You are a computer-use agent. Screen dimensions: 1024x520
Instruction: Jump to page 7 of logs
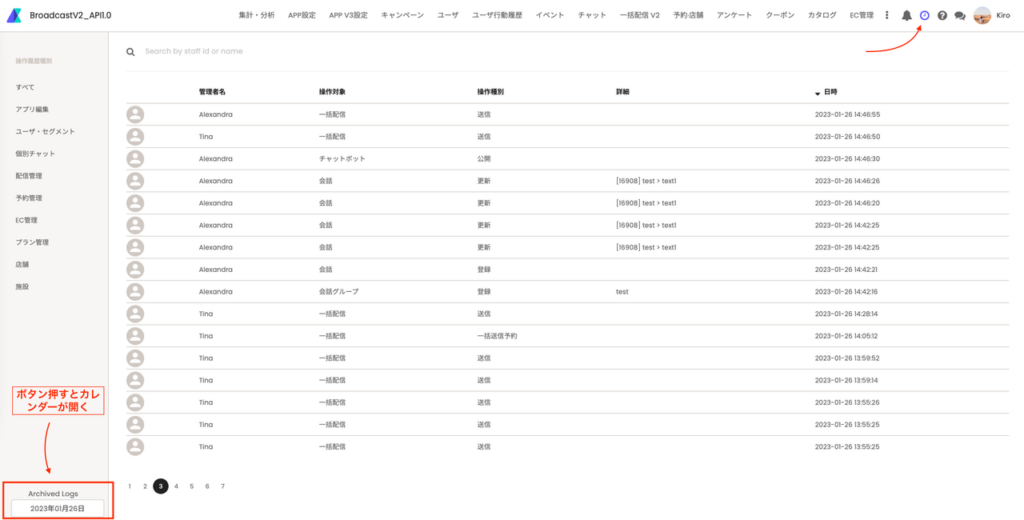click(x=222, y=486)
